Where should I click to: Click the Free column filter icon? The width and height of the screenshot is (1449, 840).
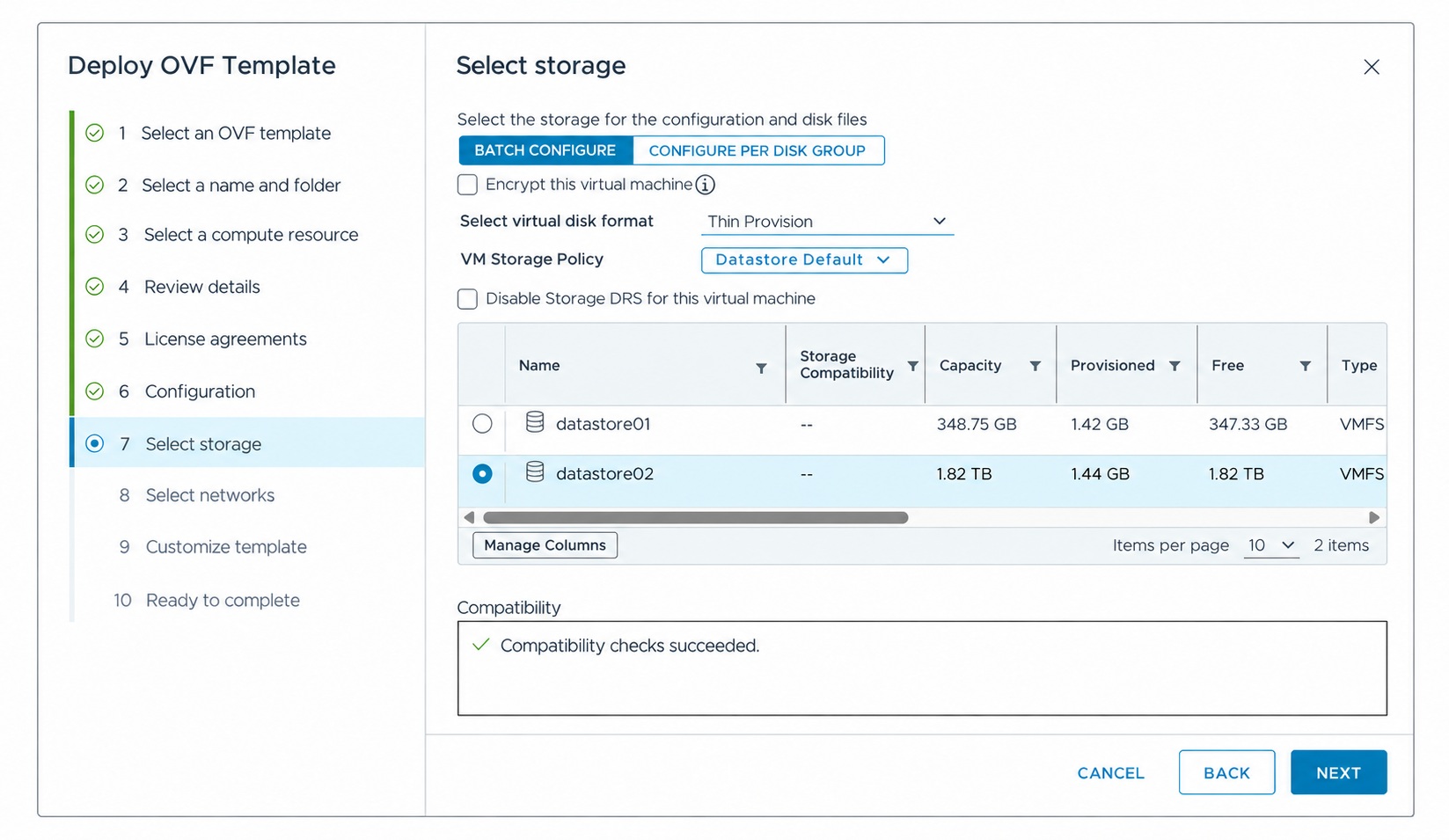coord(1305,366)
